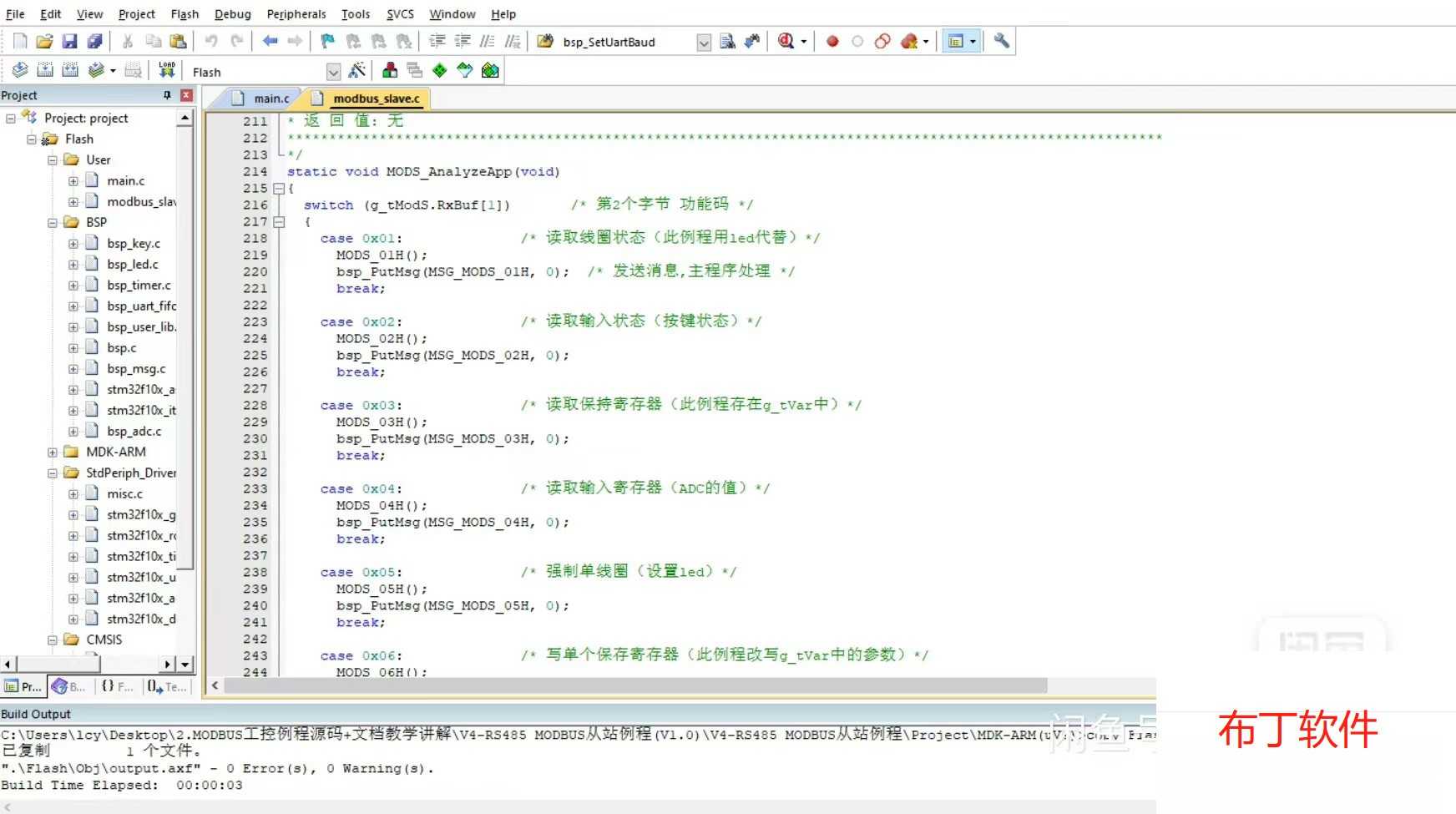
Task: Create a new file with the New icon
Action: 20,41
